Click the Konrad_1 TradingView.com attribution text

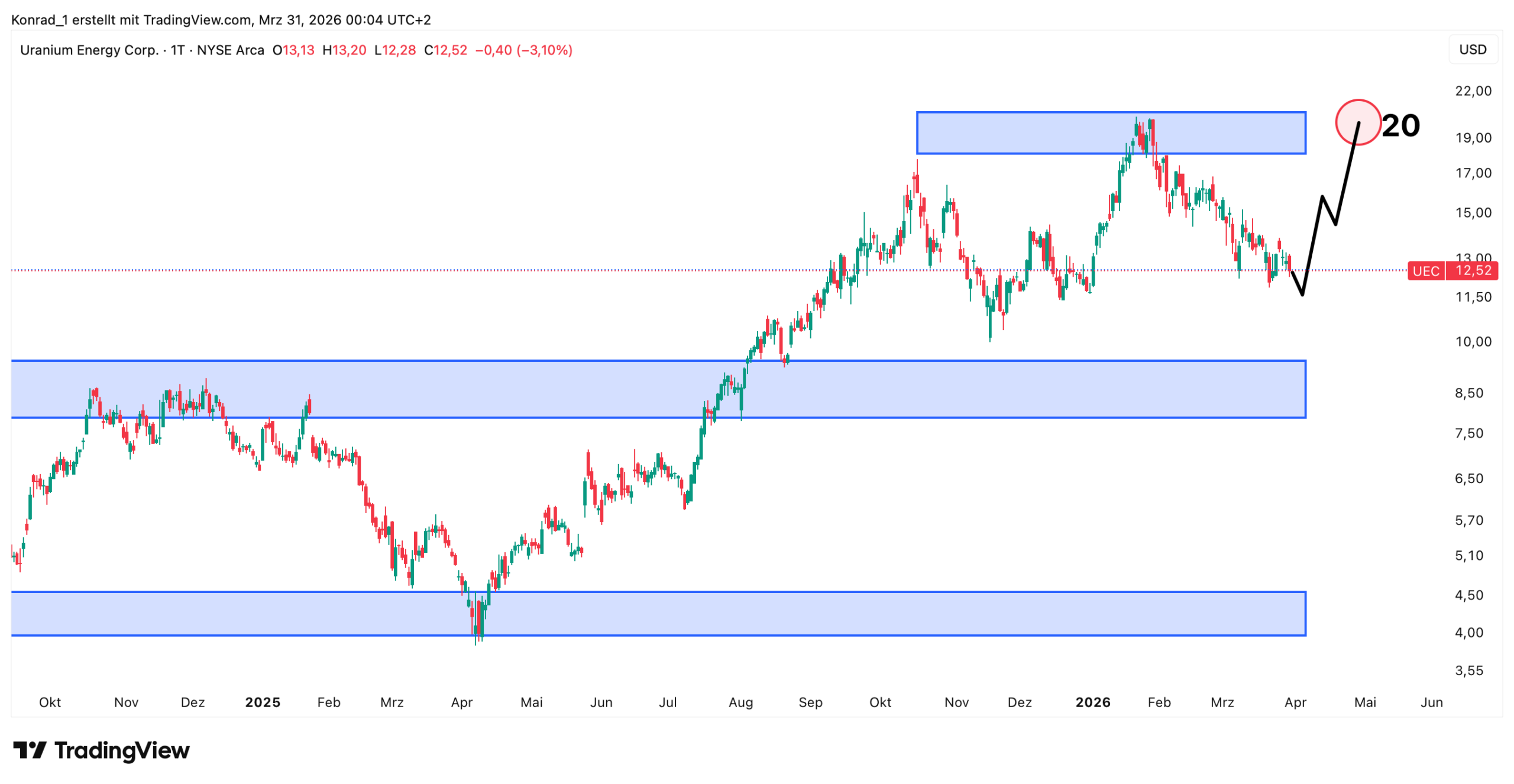coord(220,20)
